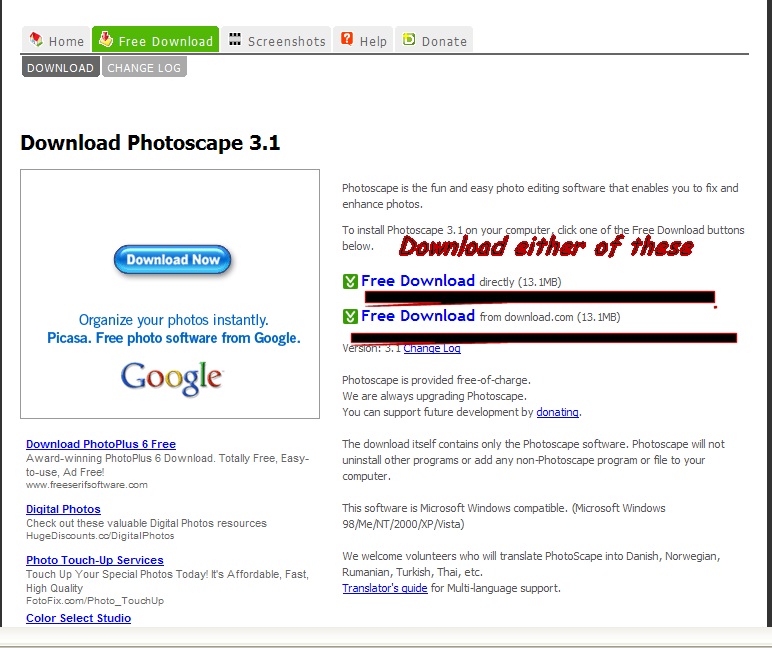Select the Free Download tab
The height and width of the screenshot is (648, 772).
click(x=156, y=39)
